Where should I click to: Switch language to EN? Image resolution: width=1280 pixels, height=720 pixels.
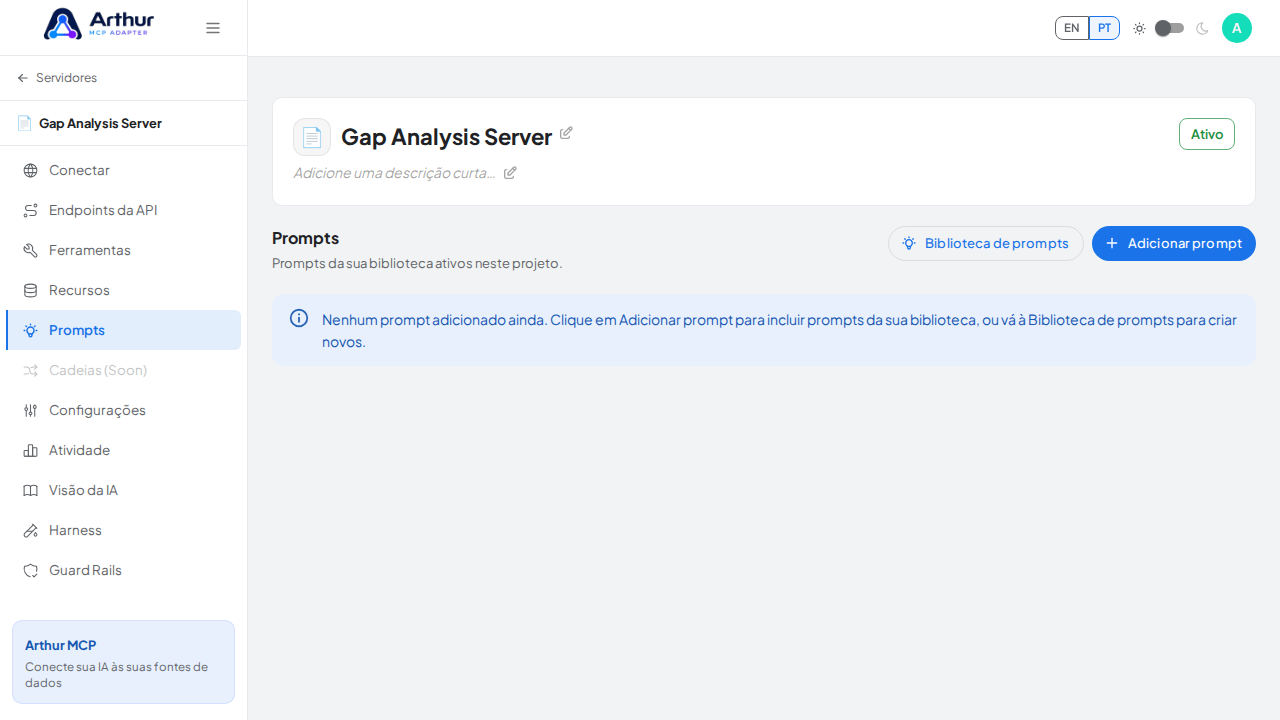1072,28
